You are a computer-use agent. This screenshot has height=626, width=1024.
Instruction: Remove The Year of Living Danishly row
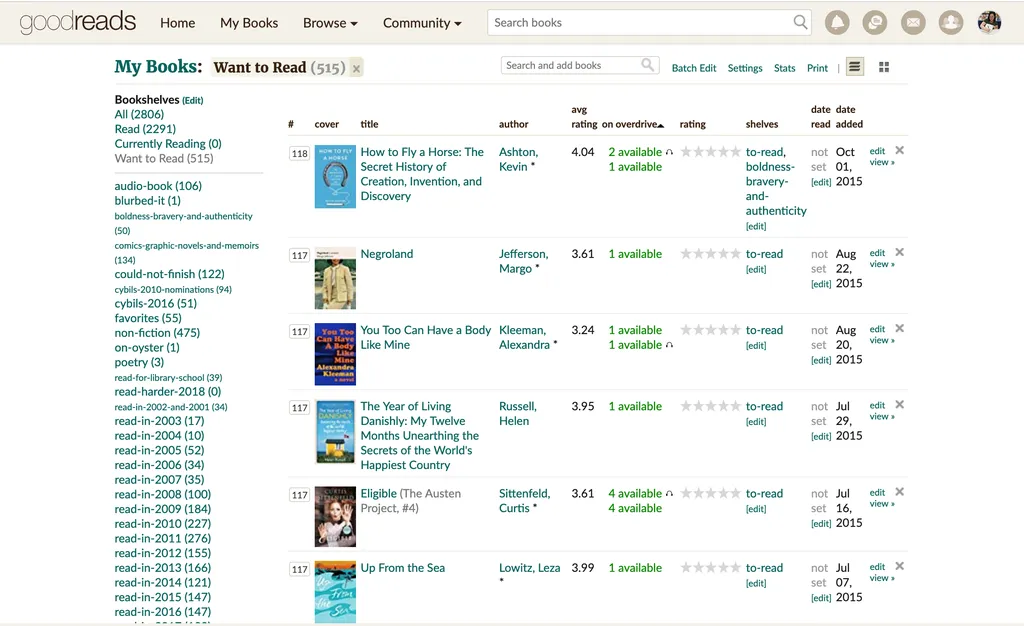point(899,405)
